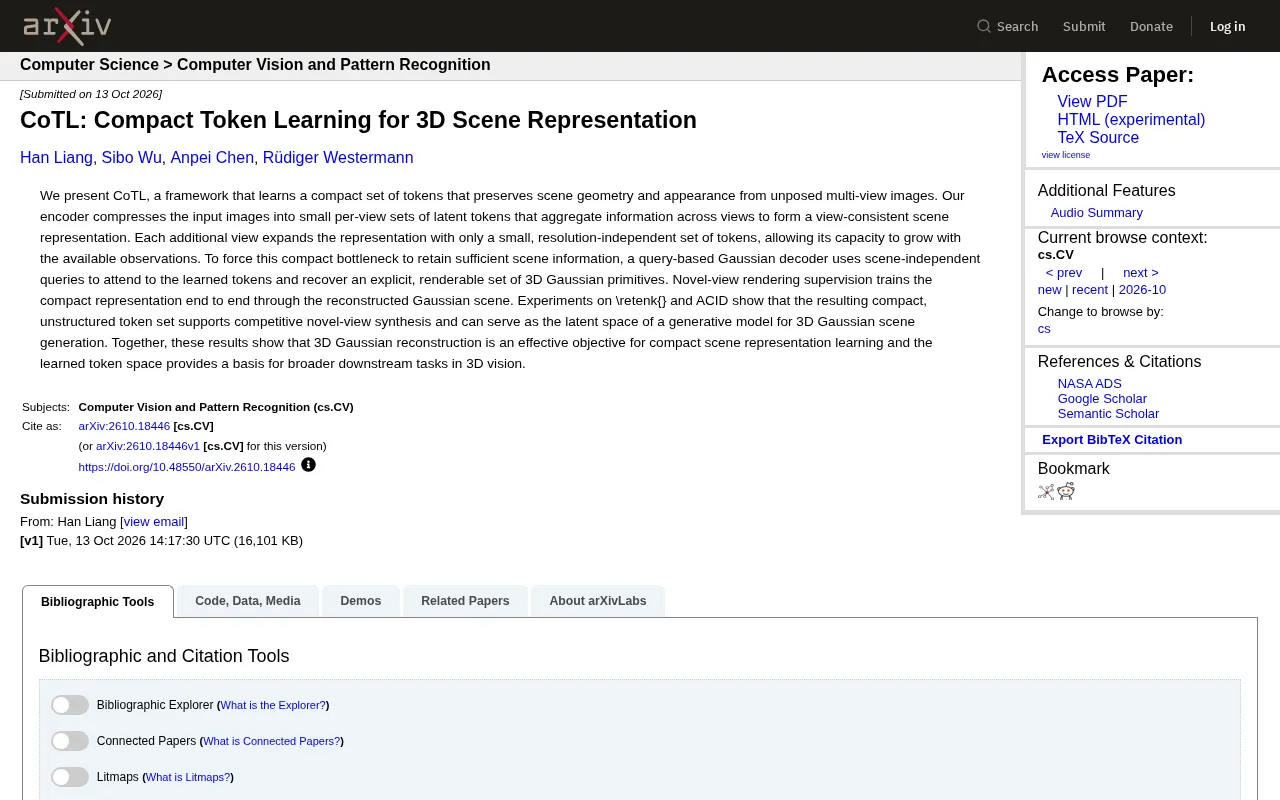The image size is (1280, 800).
Task: Open What is the Explorer? link
Action: point(273,705)
